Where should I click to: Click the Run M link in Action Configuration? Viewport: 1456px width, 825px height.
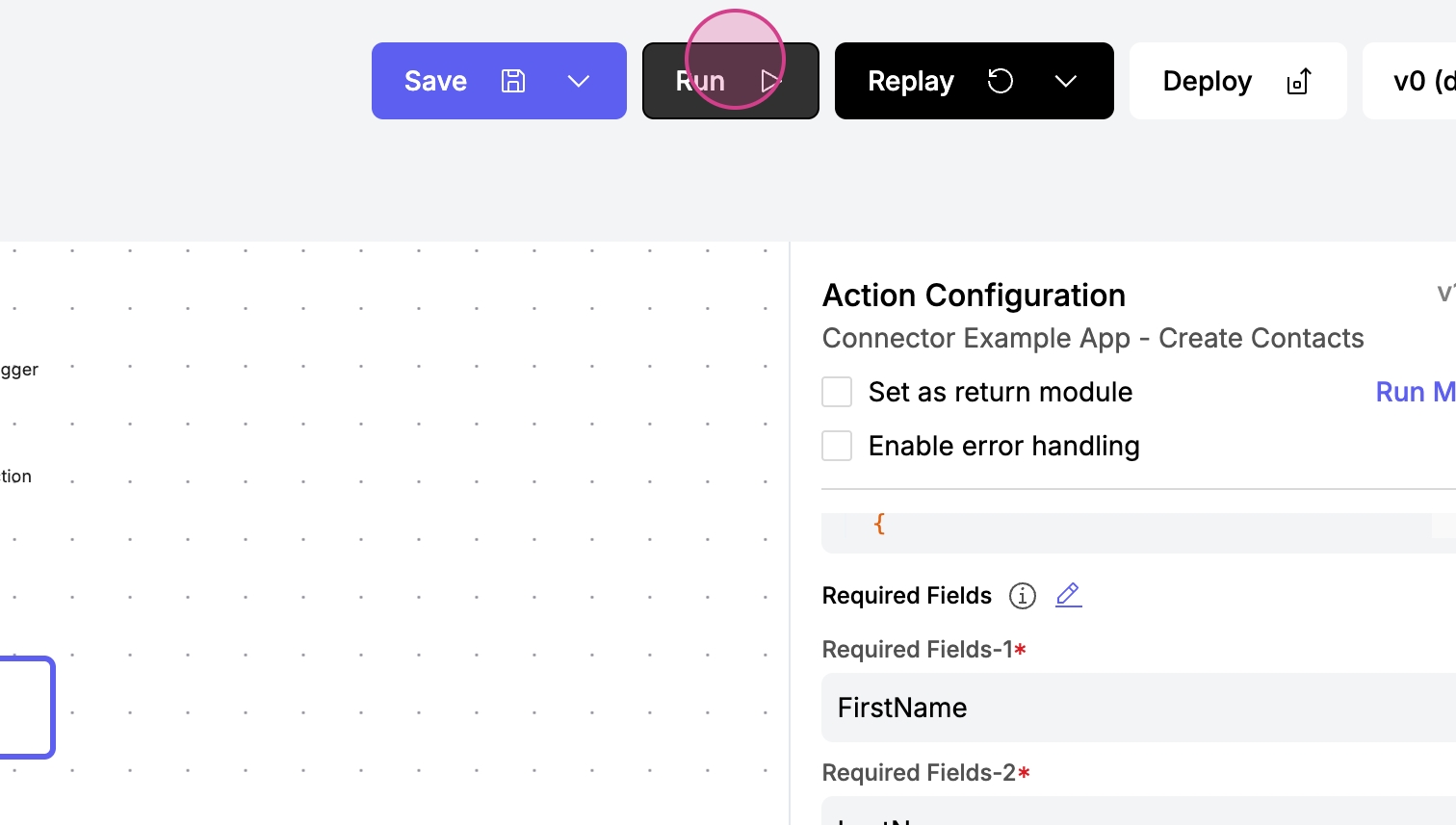click(1414, 392)
